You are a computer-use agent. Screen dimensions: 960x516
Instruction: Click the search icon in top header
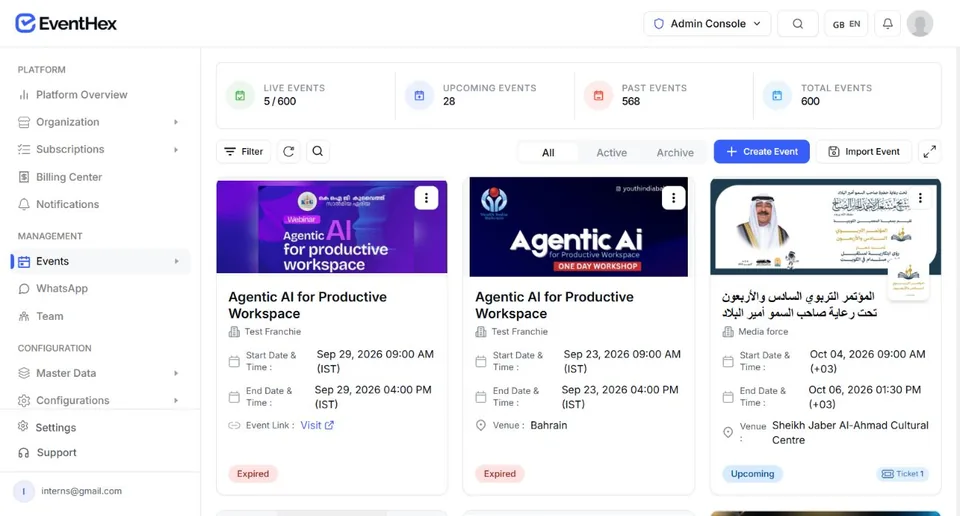coord(798,24)
